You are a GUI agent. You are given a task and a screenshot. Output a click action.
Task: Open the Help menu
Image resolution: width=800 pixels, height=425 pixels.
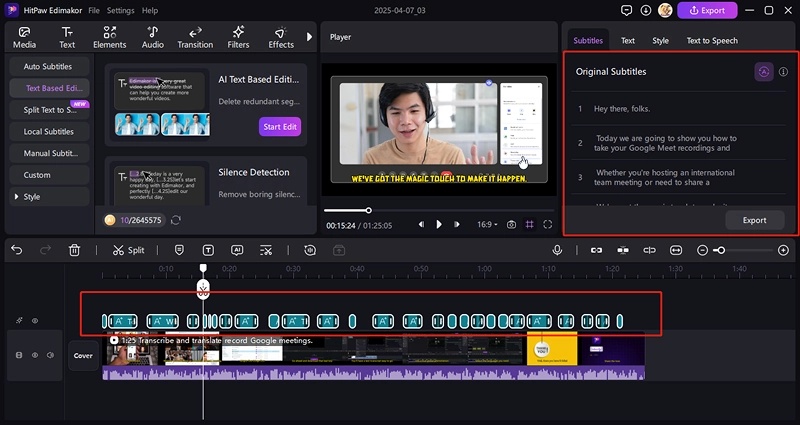149,10
